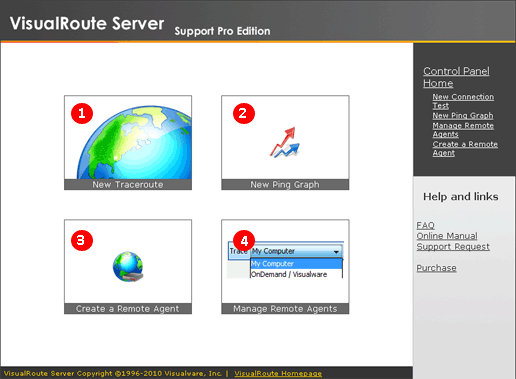The width and height of the screenshot is (516, 379).
Task: Open New Connection Test sidebar link
Action: [463, 101]
